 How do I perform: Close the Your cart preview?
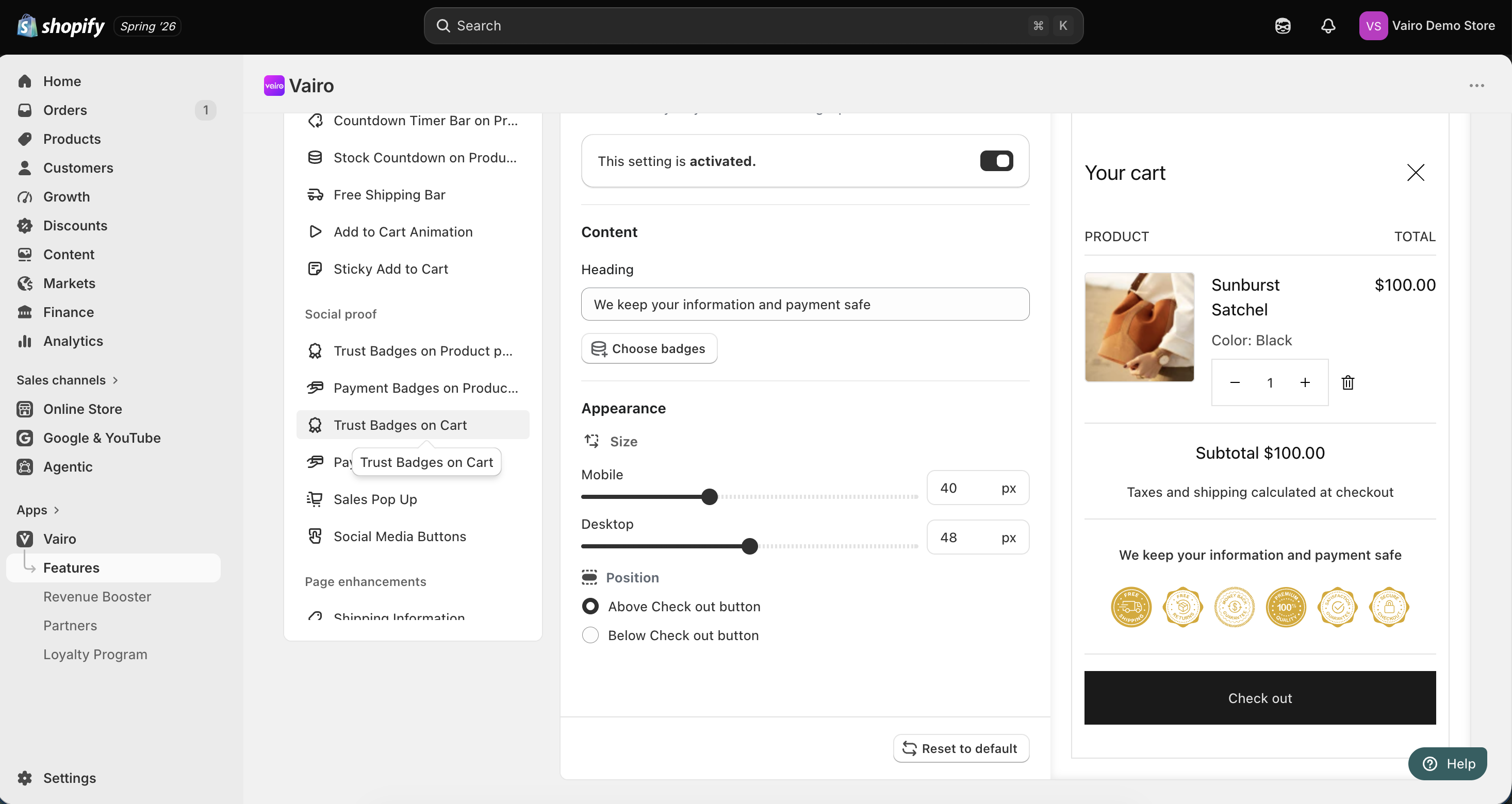[x=1415, y=173]
